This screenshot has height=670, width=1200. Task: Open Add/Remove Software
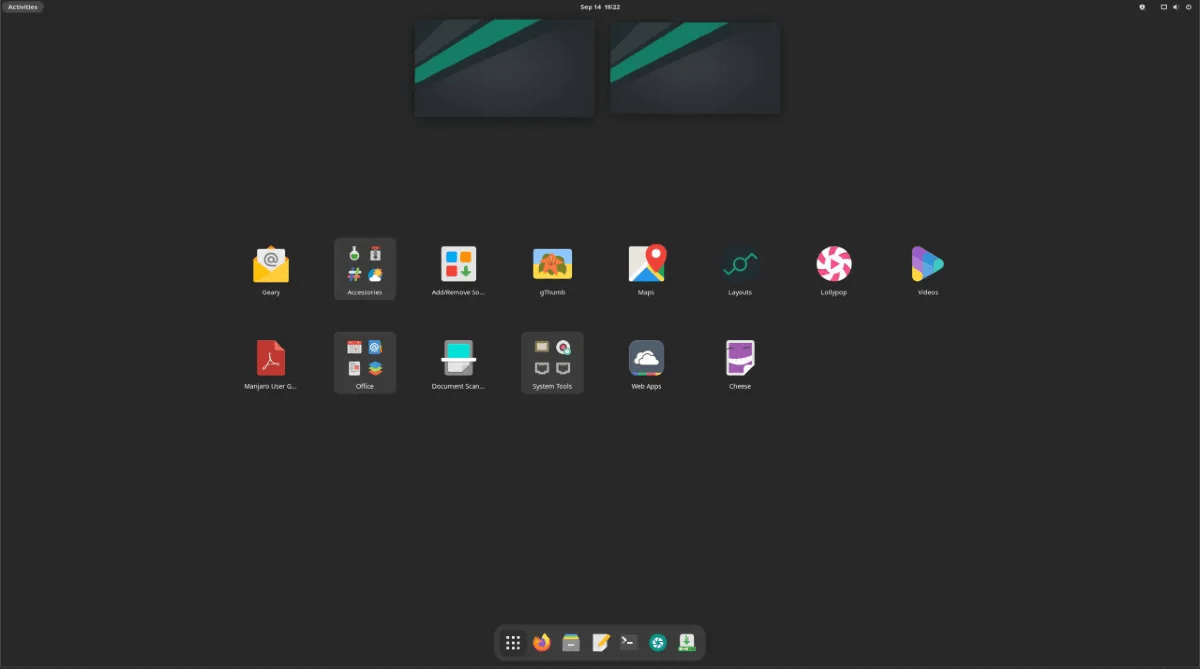tap(458, 264)
